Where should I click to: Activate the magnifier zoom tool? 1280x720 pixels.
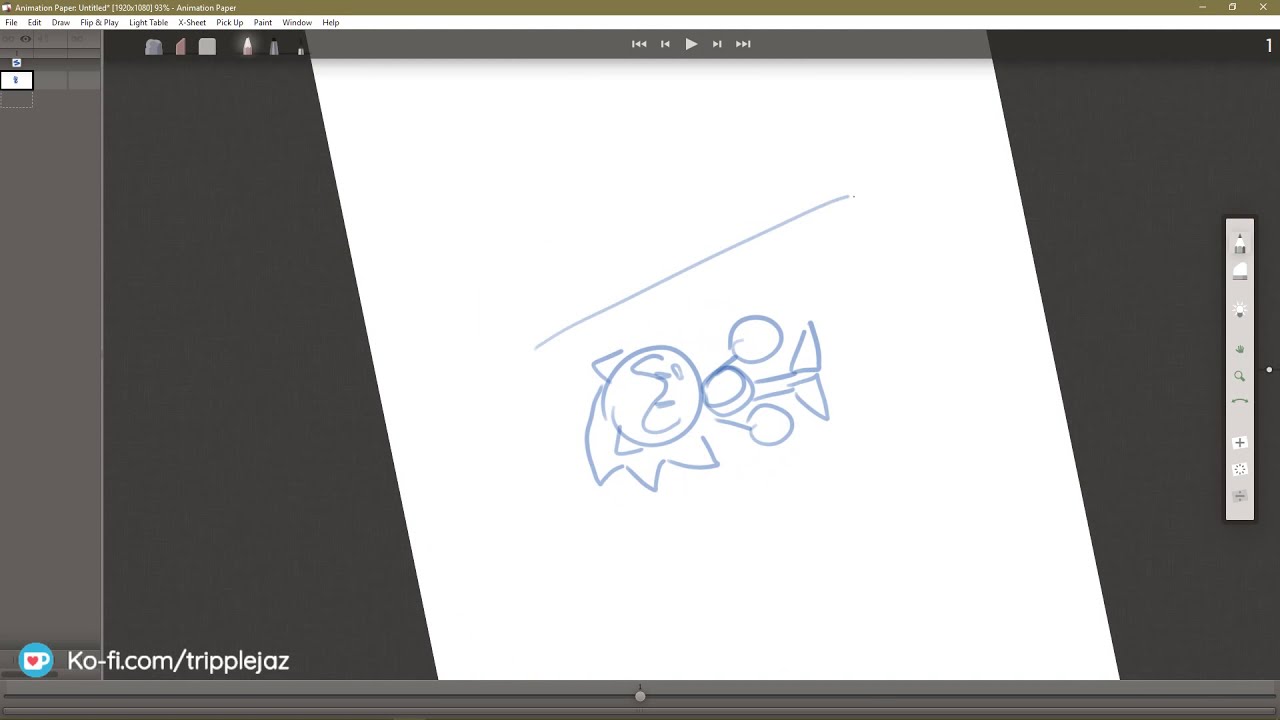coord(1240,376)
